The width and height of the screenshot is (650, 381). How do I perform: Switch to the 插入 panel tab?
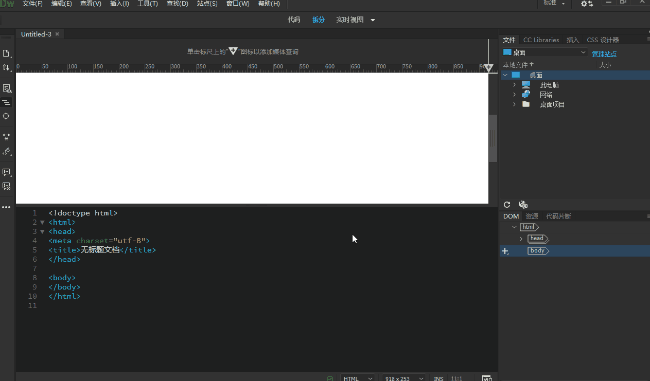[572, 40]
